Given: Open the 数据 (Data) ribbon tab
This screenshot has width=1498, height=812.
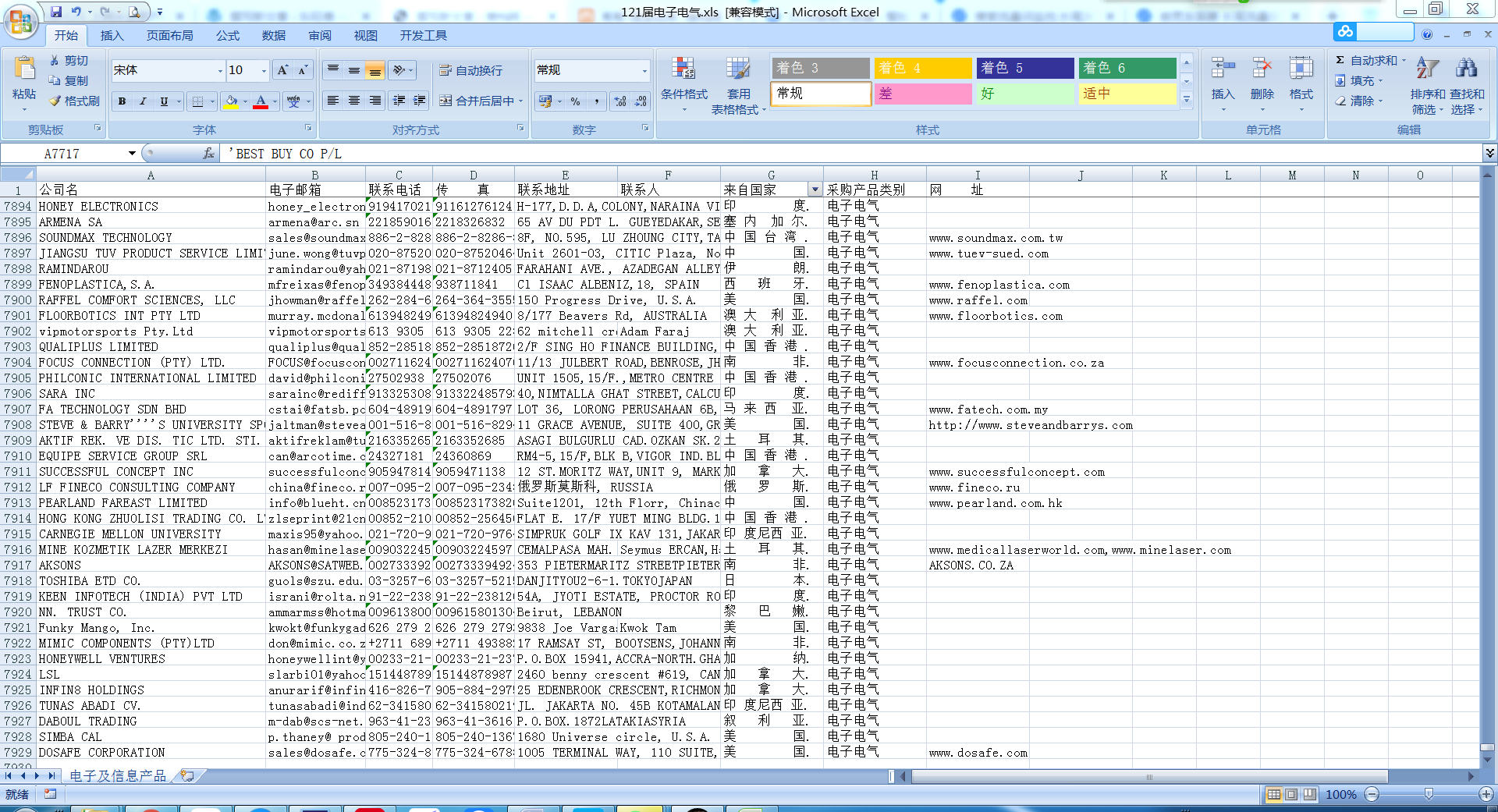Looking at the screenshot, I should [x=273, y=35].
